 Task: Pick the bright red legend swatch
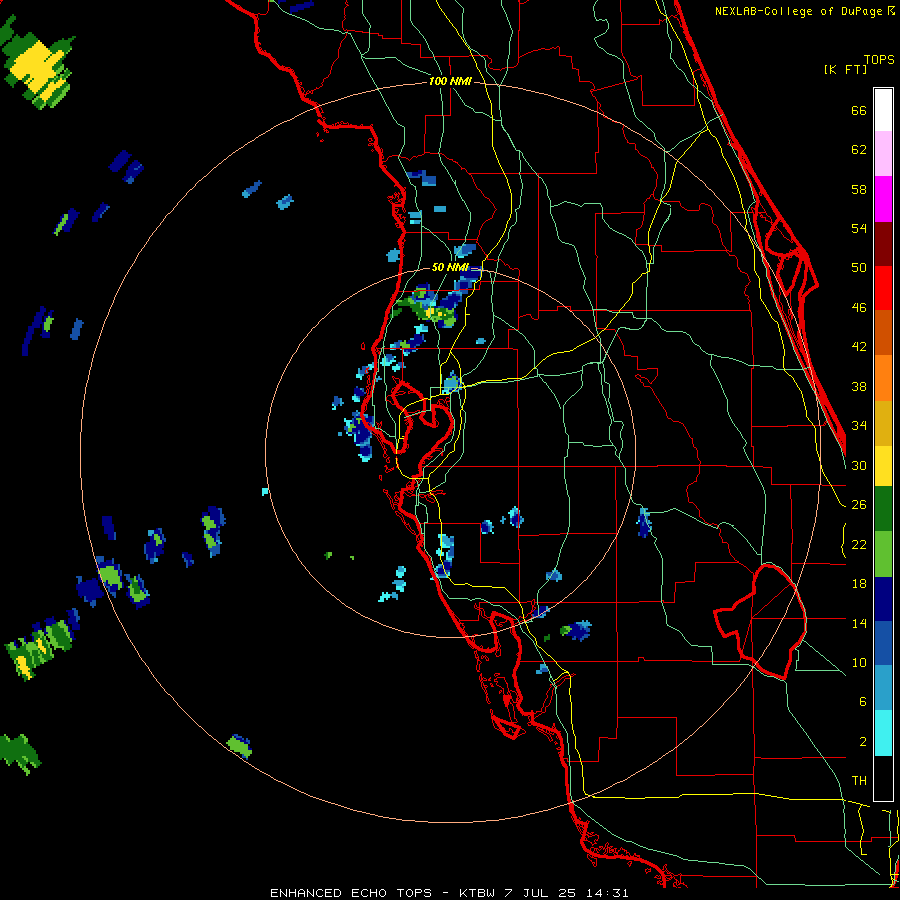click(x=883, y=288)
